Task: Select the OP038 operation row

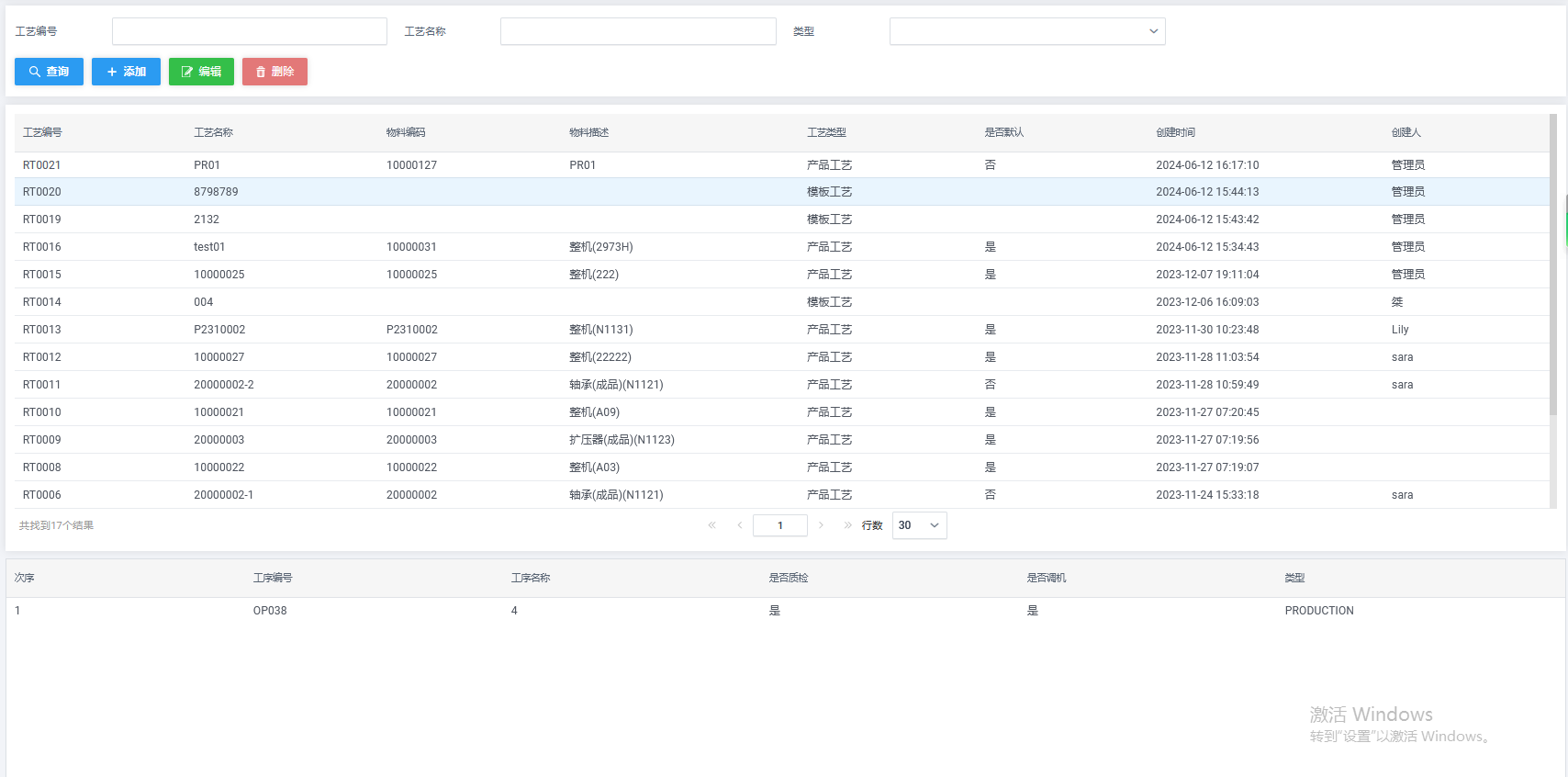Action: (270, 611)
